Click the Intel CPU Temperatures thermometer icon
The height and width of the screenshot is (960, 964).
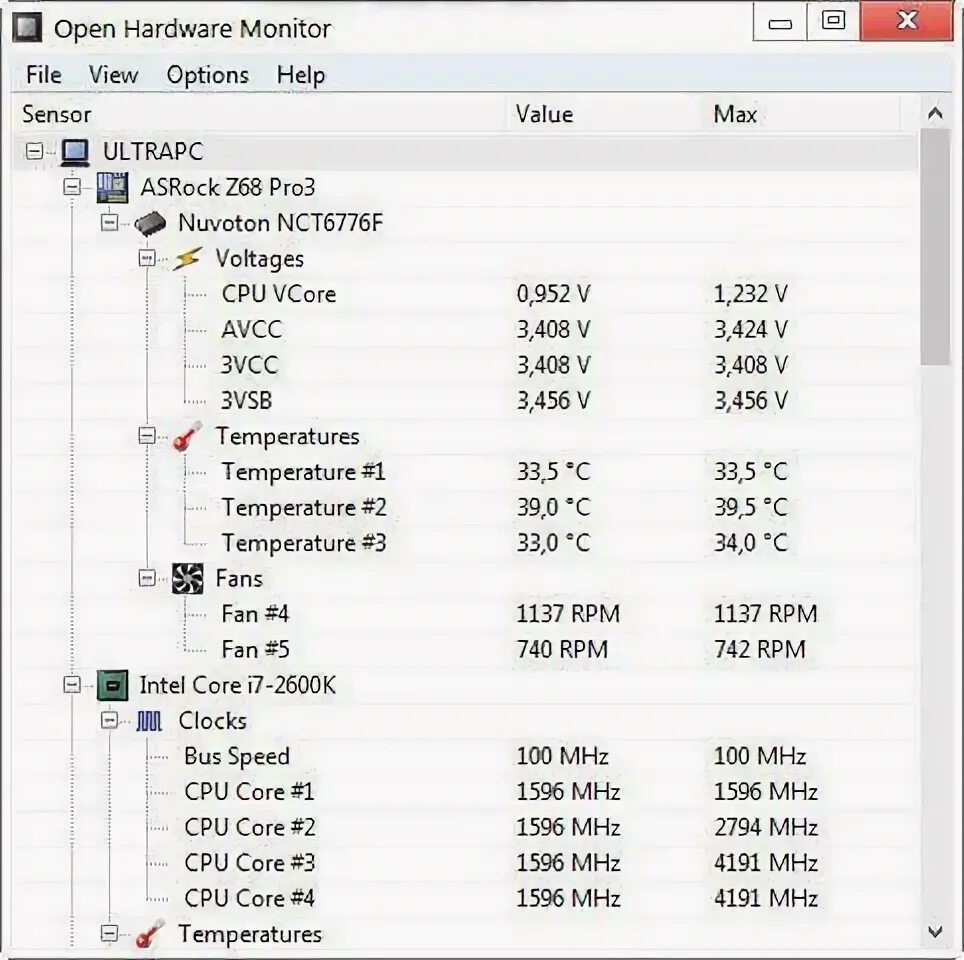[150, 934]
